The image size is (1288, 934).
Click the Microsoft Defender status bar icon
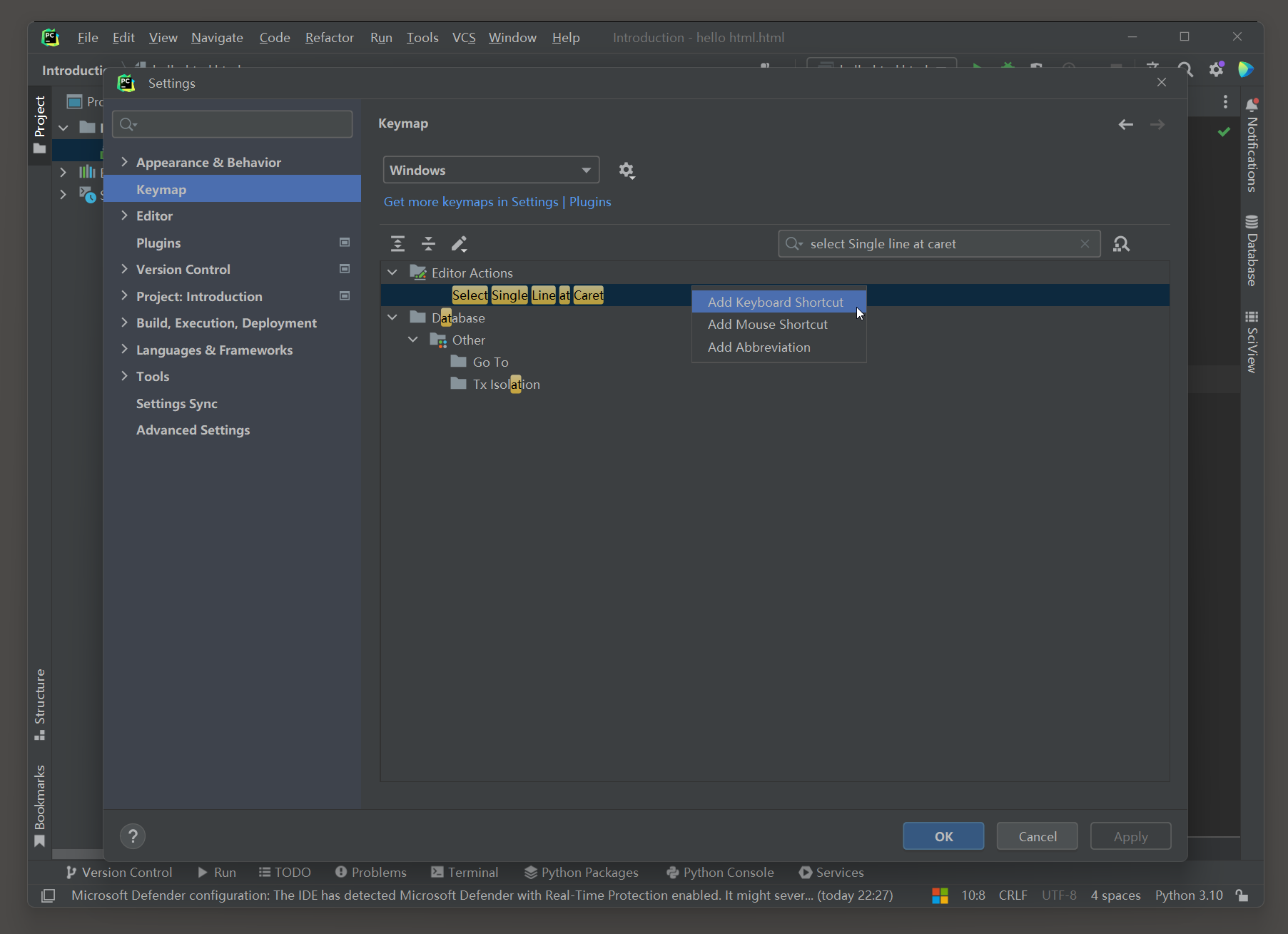pyautogui.click(x=940, y=895)
